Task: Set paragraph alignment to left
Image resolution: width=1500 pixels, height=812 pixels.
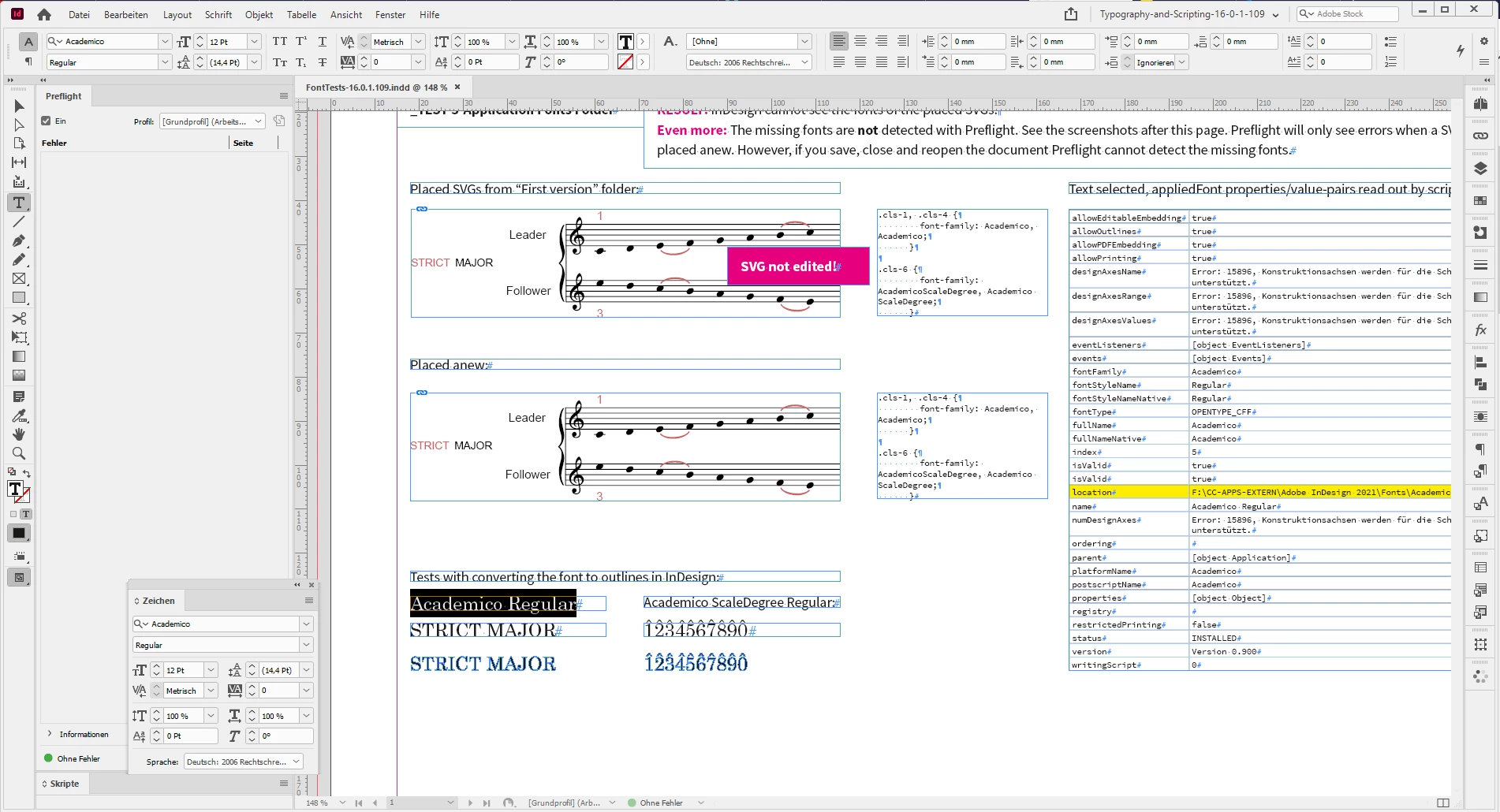Action: (839, 41)
